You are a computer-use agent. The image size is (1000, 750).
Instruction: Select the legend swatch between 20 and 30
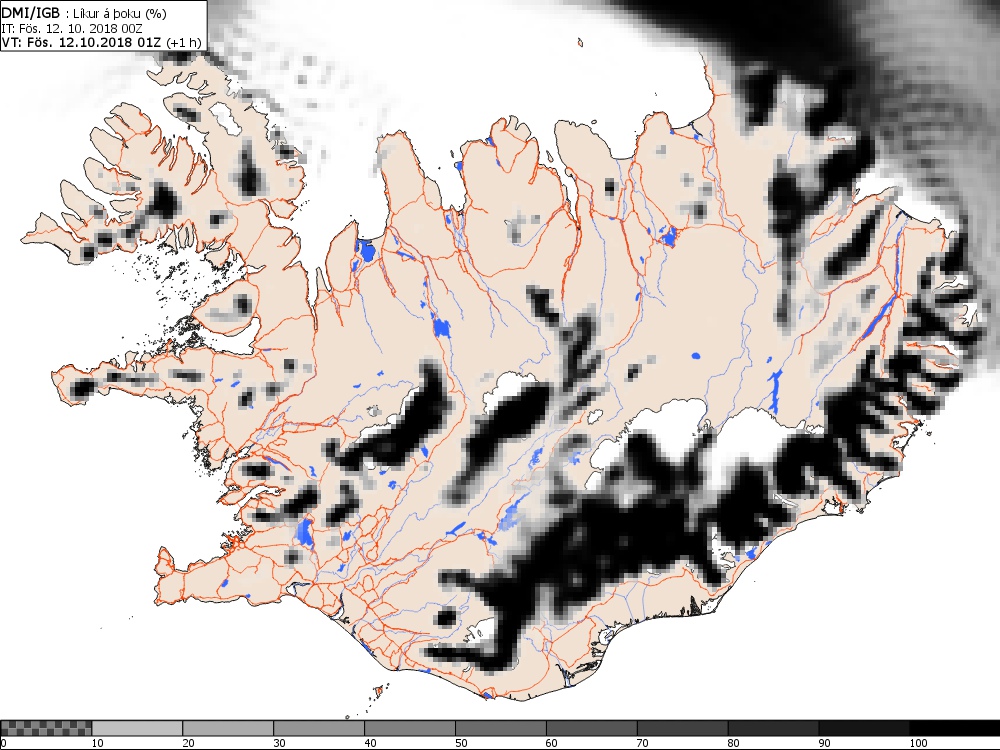click(228, 728)
